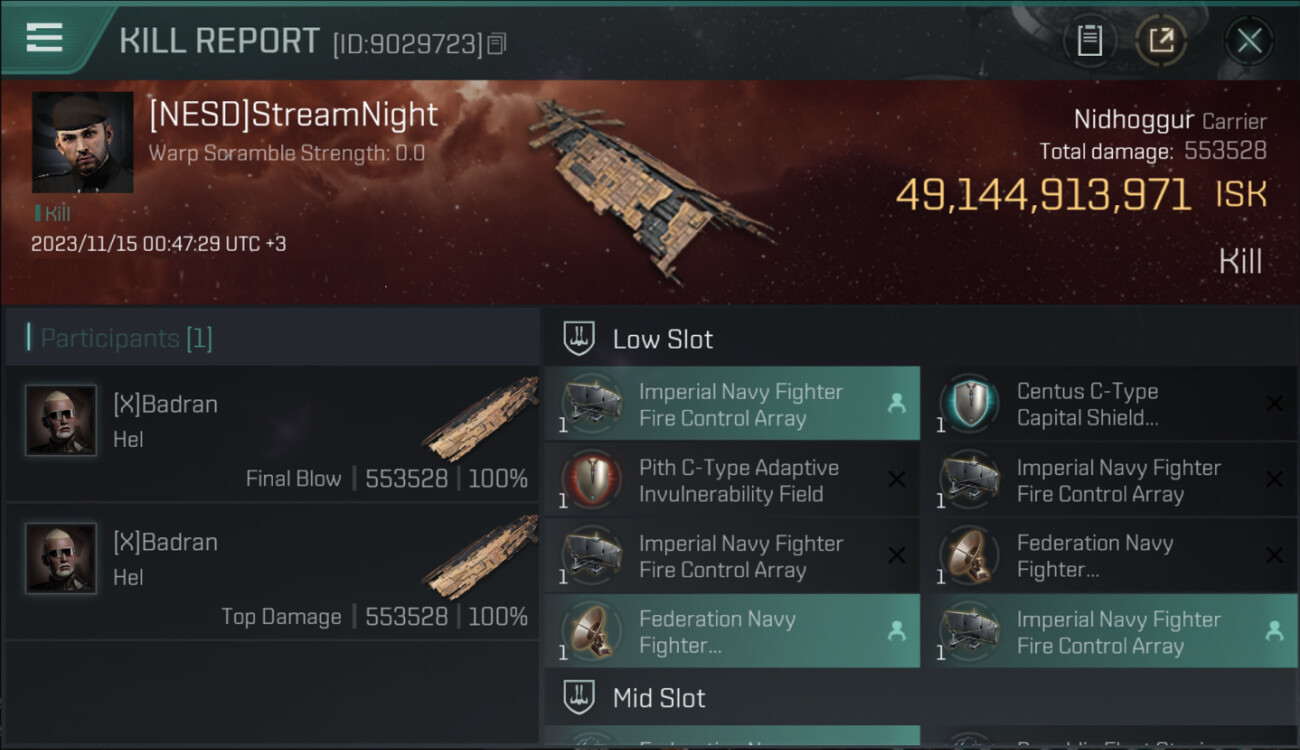1300x750 pixels.
Task: Tap the 49,144,913,971 ISK value
Action: coord(1043,194)
